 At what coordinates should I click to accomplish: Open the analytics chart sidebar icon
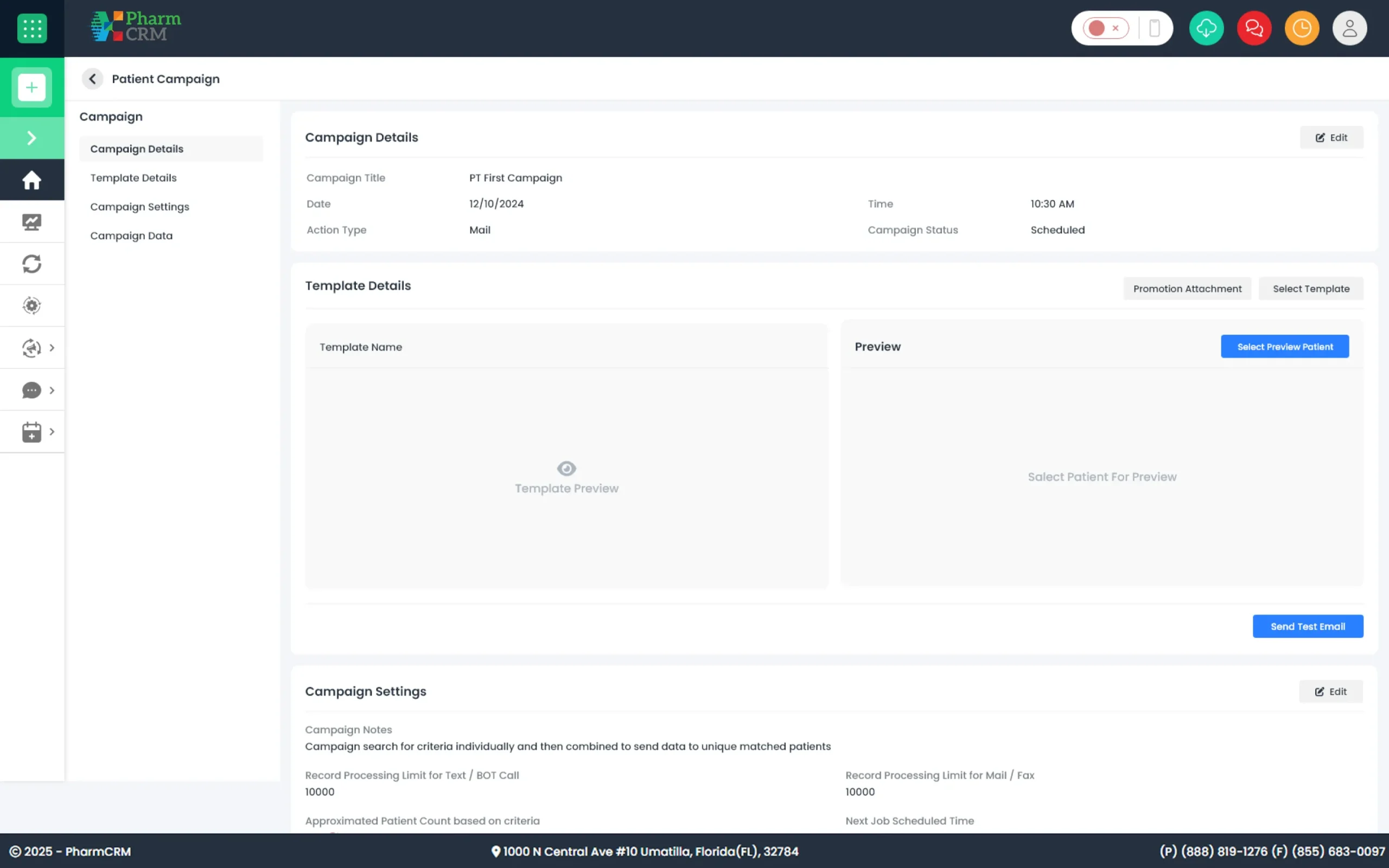click(31, 221)
